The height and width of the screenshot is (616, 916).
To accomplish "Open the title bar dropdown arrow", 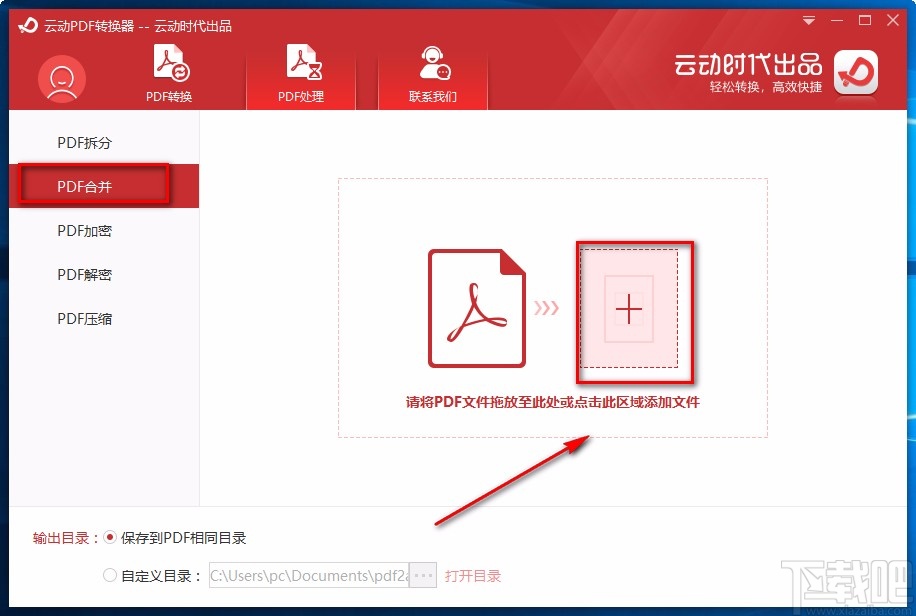I will pos(807,19).
